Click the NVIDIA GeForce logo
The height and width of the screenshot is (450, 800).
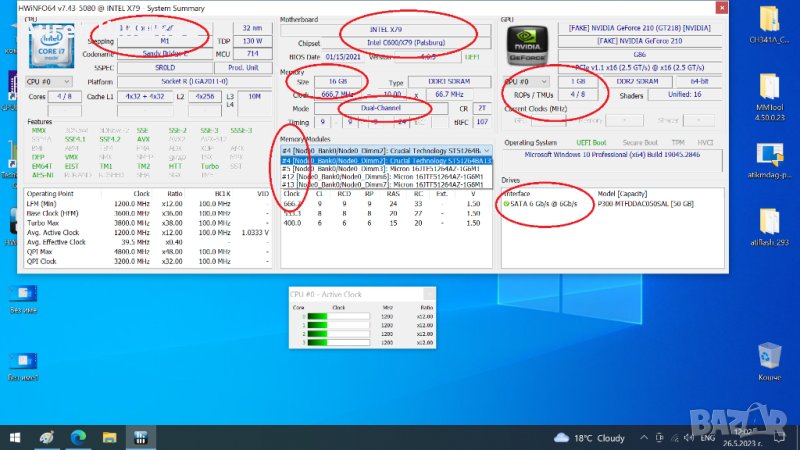525,44
